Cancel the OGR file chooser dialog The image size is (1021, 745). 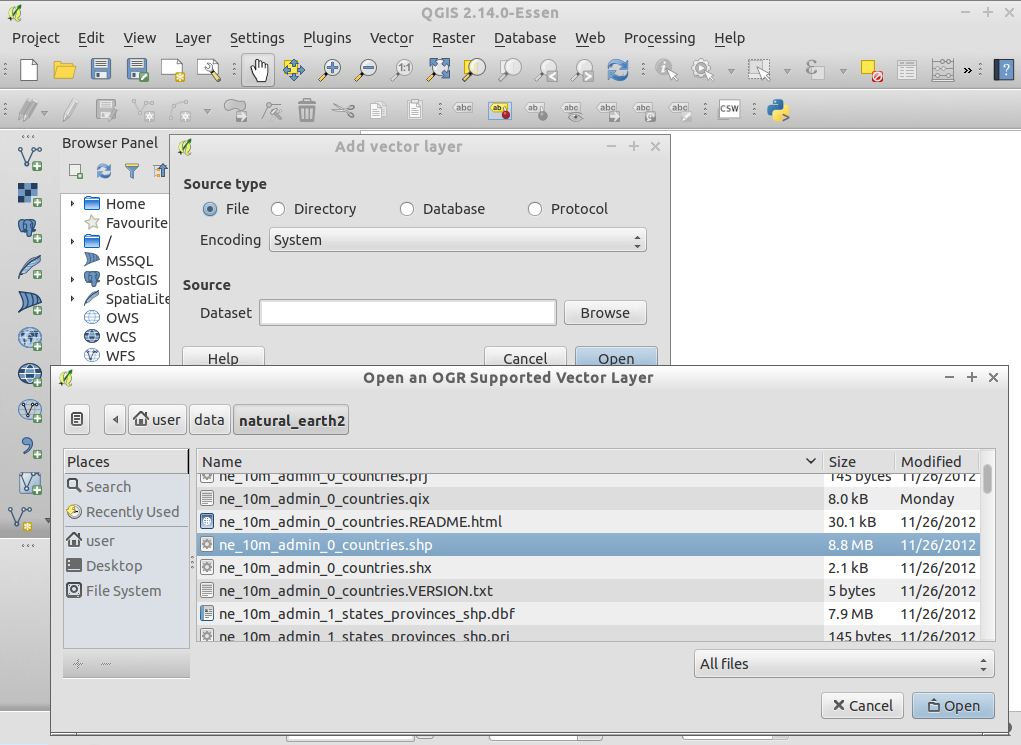(862, 705)
